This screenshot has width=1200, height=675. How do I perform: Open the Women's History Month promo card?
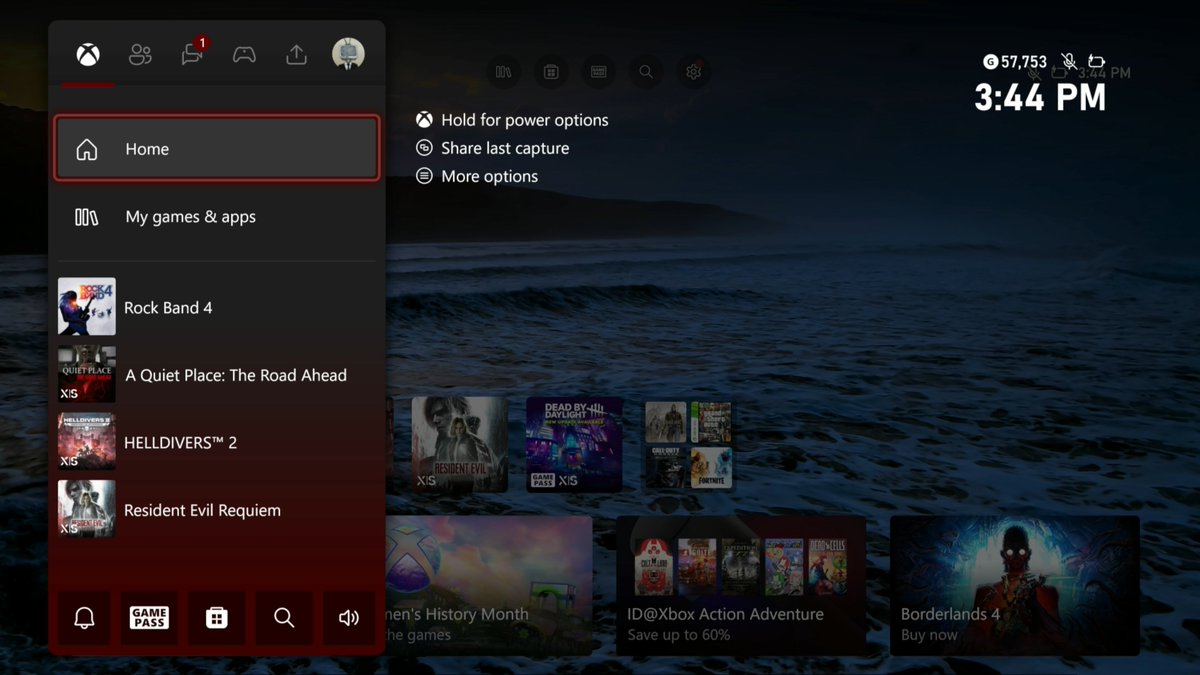click(x=488, y=585)
